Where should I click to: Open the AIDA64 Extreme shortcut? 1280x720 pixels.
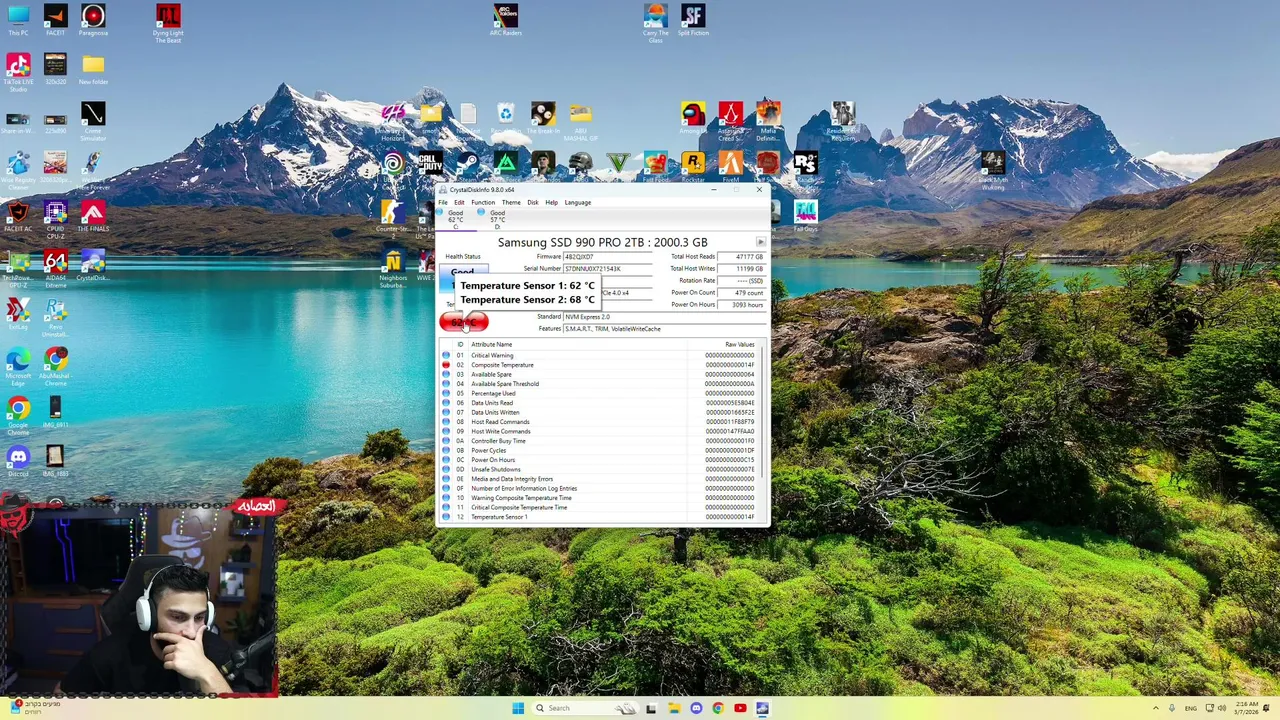click(x=55, y=269)
